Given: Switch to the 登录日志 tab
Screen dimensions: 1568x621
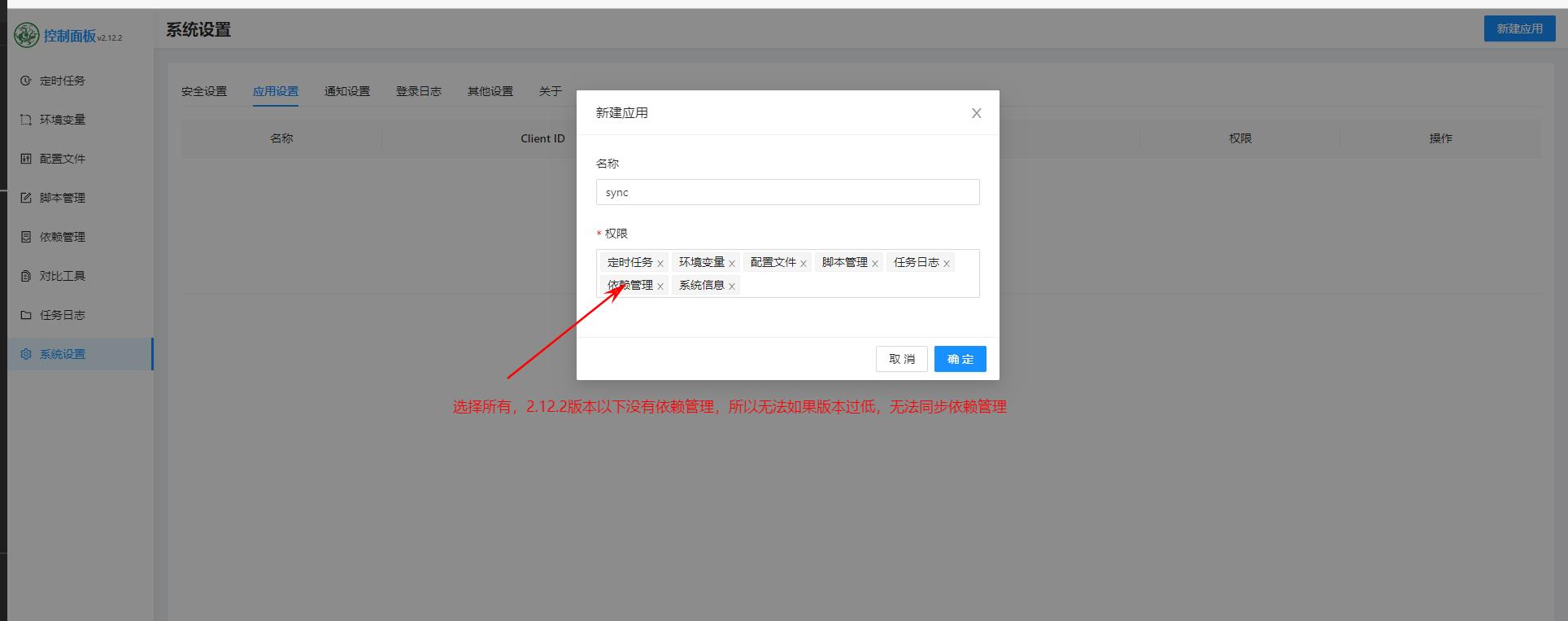Looking at the screenshot, I should 419,91.
